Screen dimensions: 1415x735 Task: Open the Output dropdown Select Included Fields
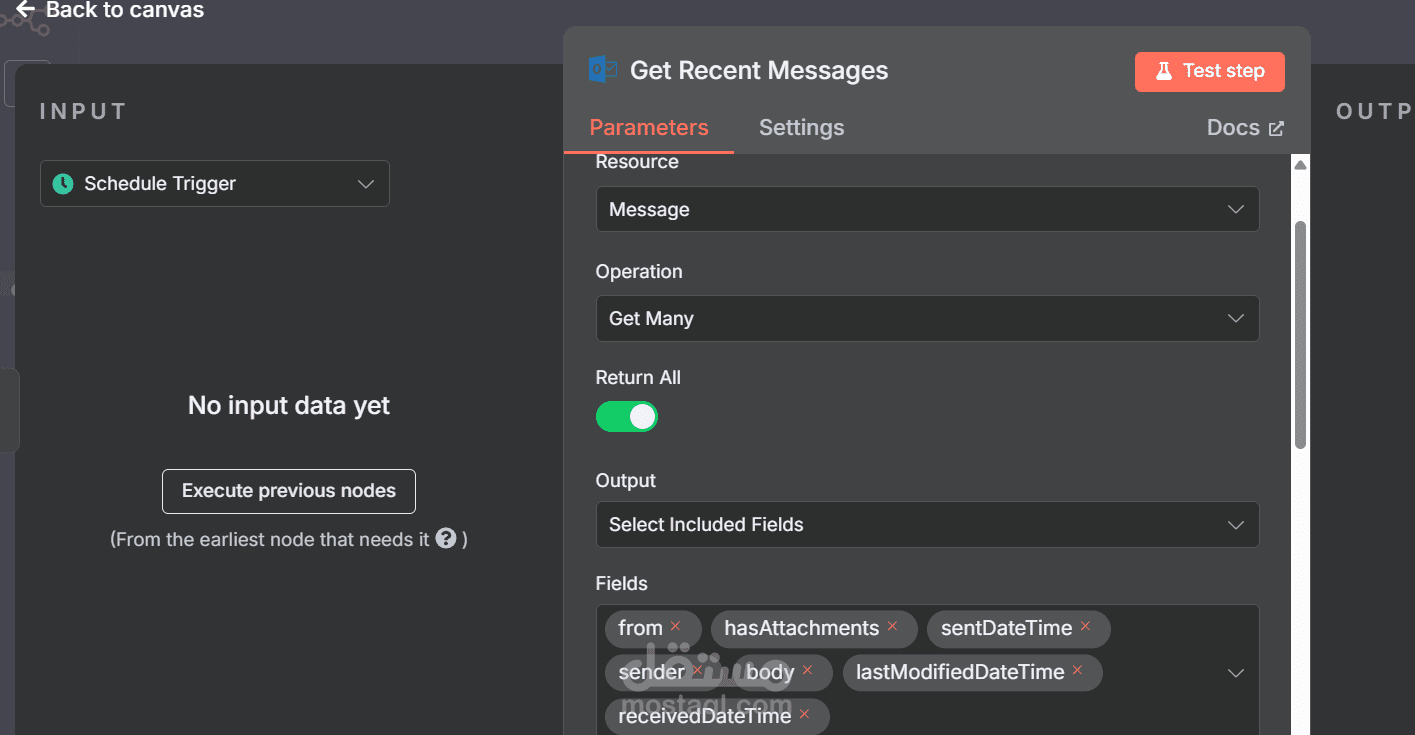click(927, 524)
